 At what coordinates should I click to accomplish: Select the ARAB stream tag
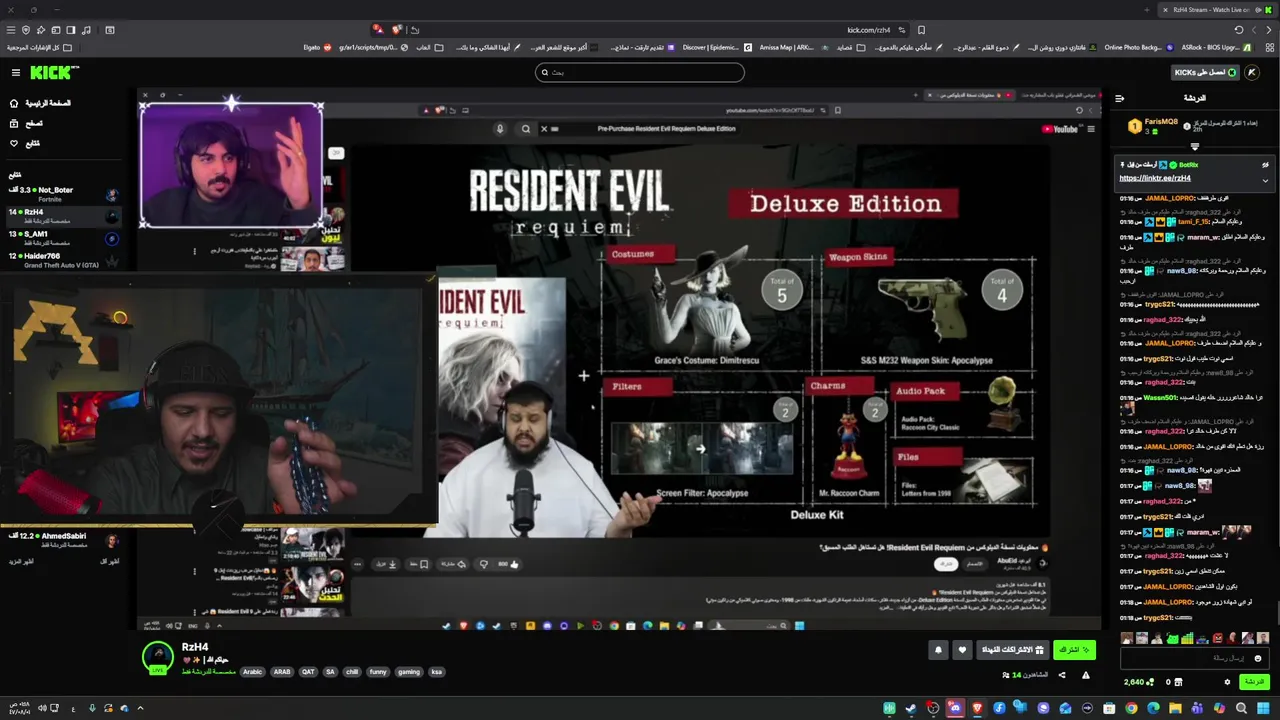282,672
